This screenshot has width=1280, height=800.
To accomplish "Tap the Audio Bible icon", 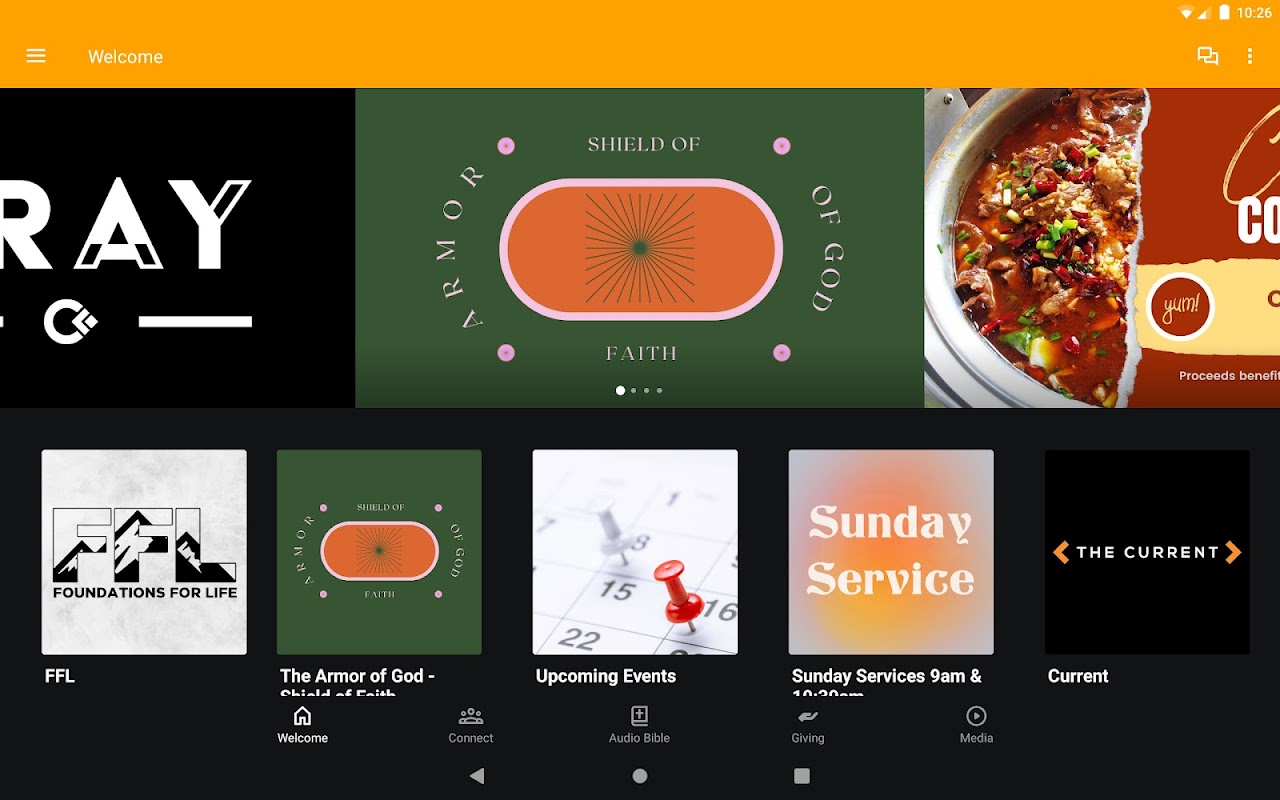I will pyautogui.click(x=640, y=716).
